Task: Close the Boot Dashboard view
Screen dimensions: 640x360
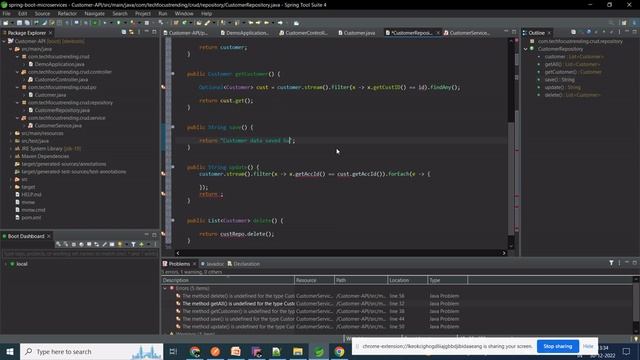Action: pyautogui.click(x=49, y=236)
